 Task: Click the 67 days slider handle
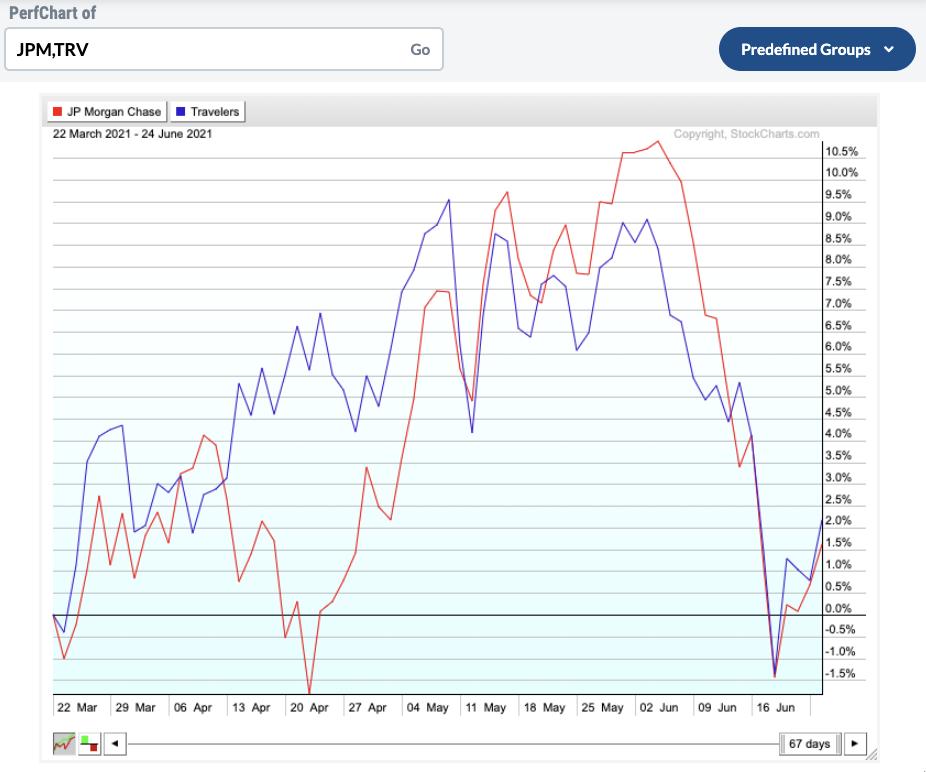point(809,744)
